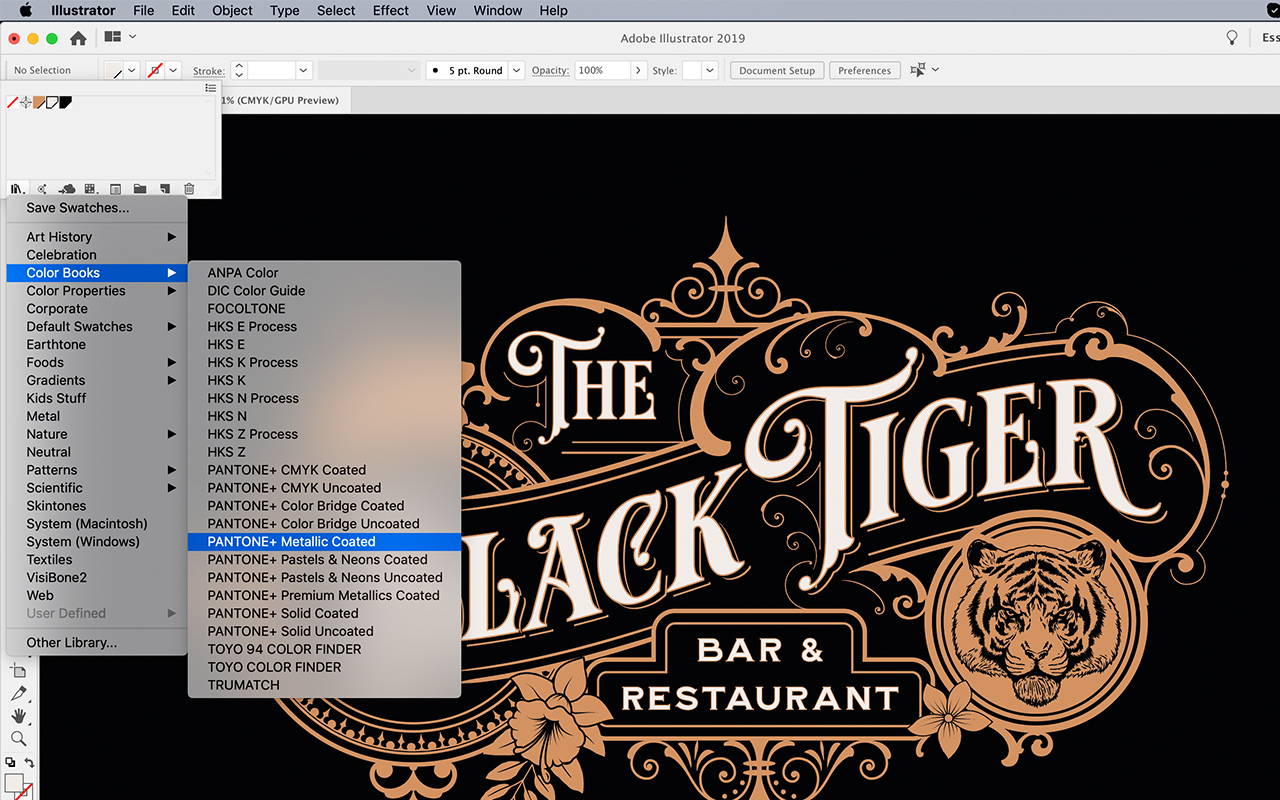The image size is (1280, 800).
Task: Select the Hand tool
Action: [x=18, y=716]
